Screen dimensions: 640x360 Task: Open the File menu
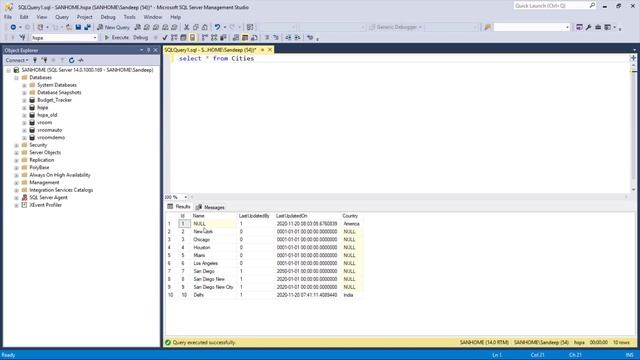[8, 17]
